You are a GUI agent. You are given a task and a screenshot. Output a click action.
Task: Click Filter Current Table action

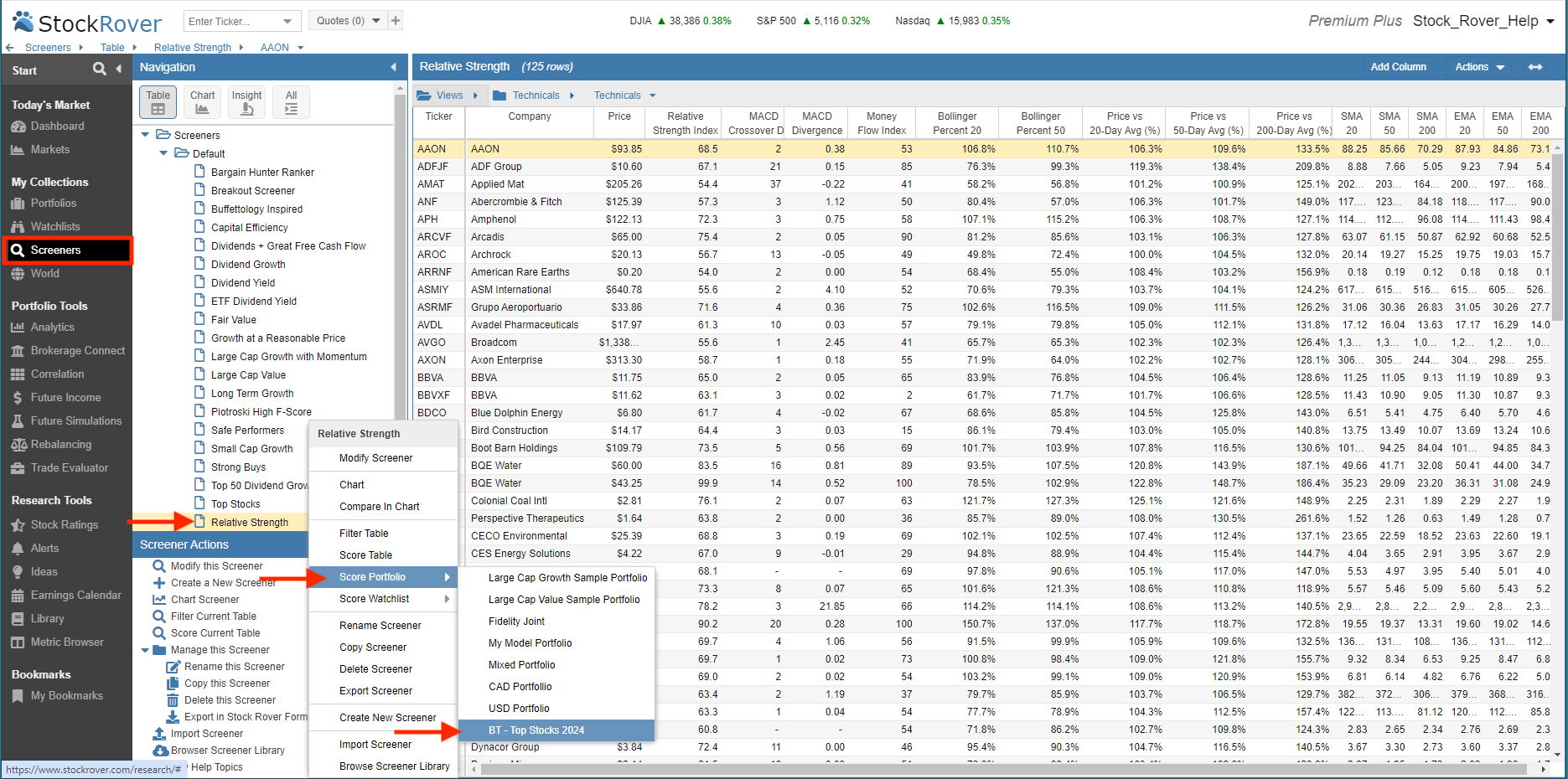[213, 616]
